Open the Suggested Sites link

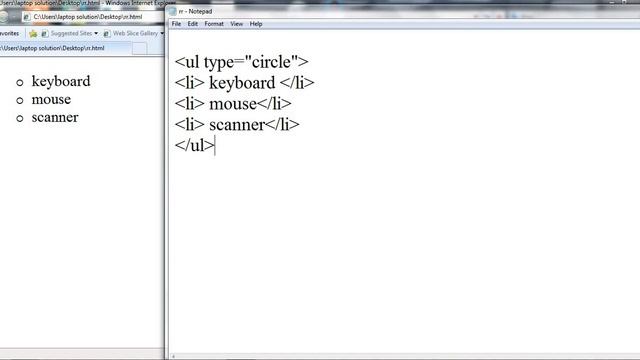(71, 33)
